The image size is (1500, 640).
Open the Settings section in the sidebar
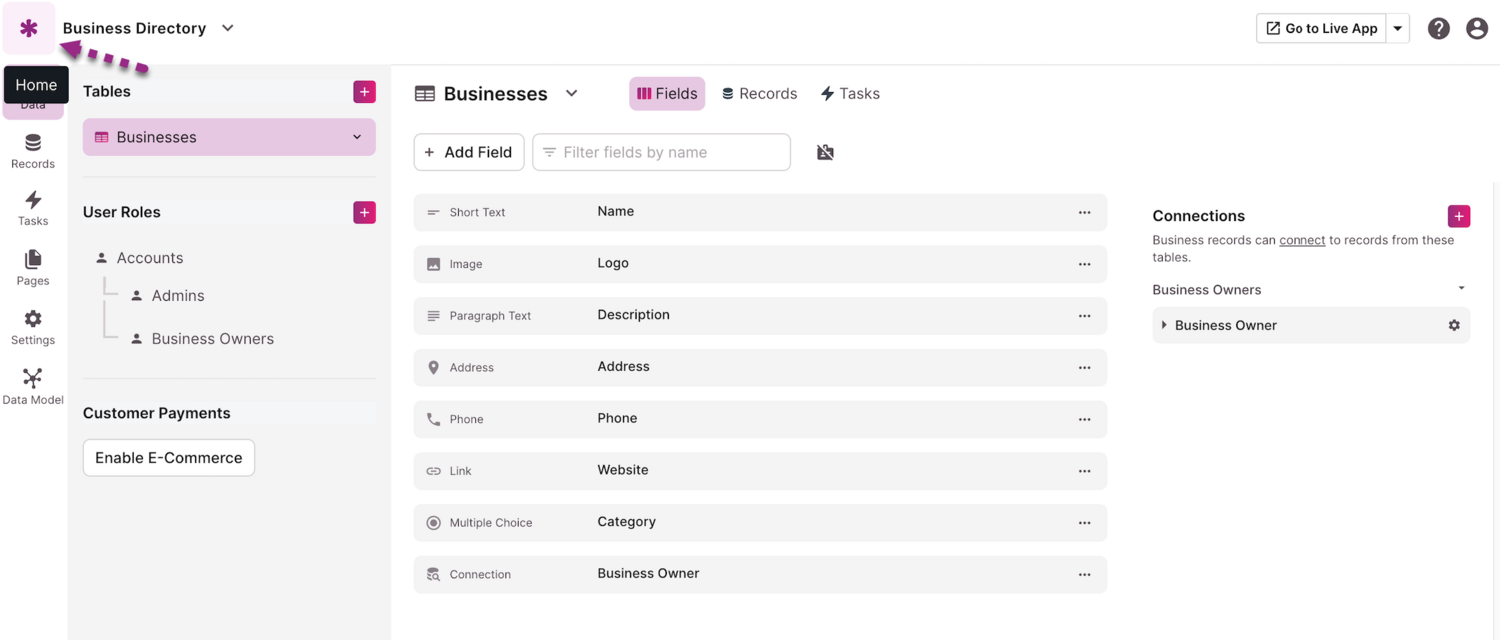click(x=32, y=326)
